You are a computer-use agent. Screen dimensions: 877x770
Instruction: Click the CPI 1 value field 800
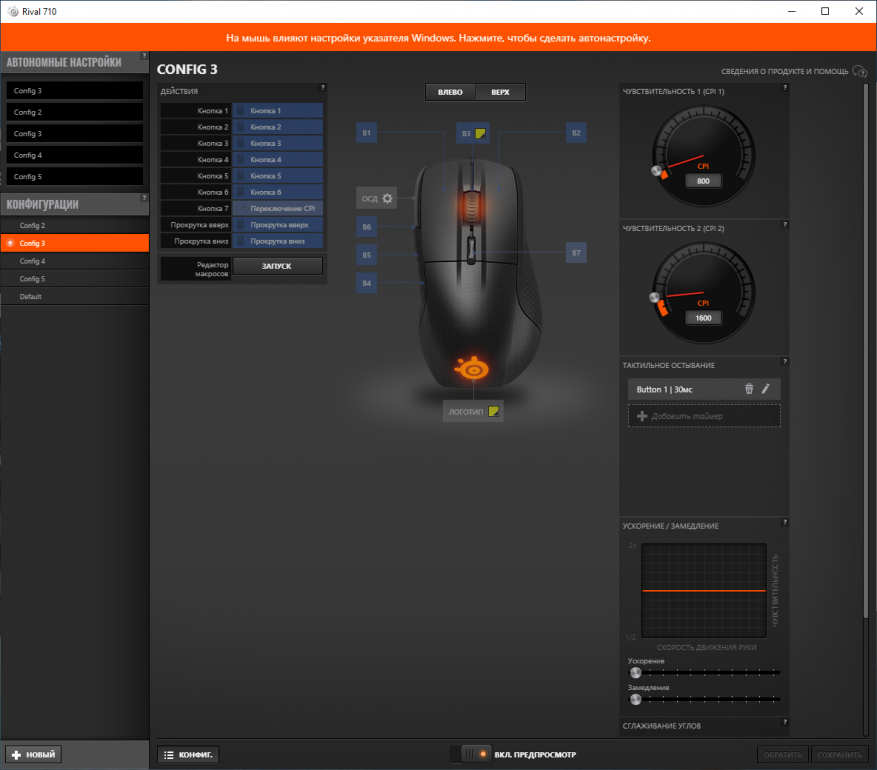pos(703,181)
